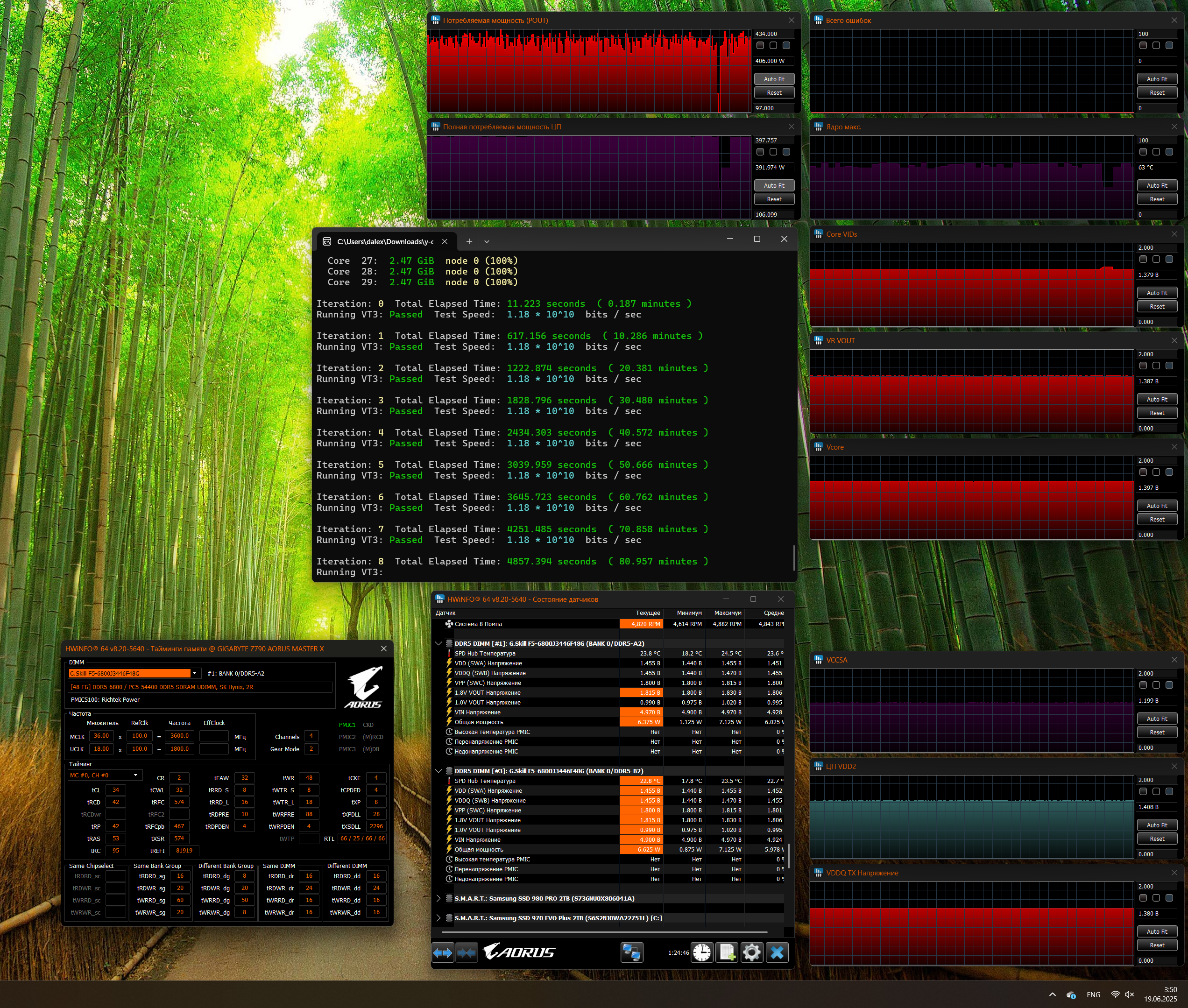1188x1008 pixels.
Task: Expand Samsung SSD 980 PRO S.M.A.R.T. node
Action: tap(438, 898)
